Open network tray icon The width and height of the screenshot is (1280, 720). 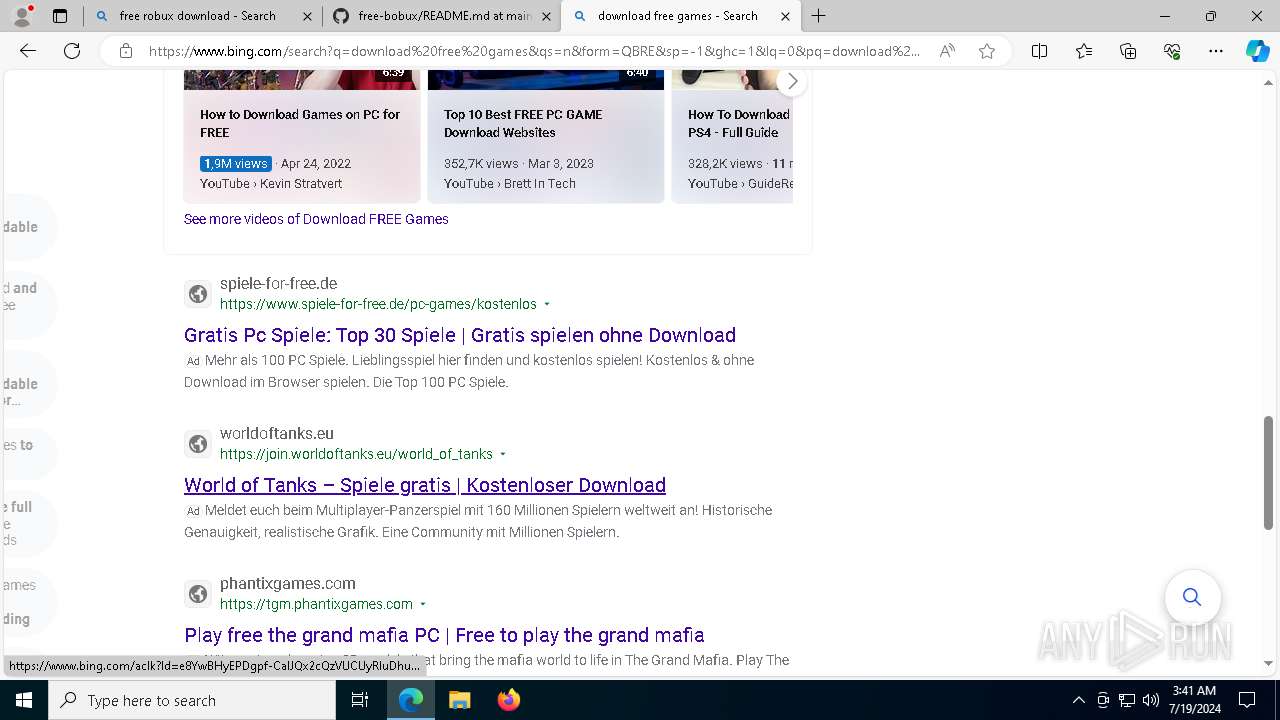pyautogui.click(x=1127, y=700)
